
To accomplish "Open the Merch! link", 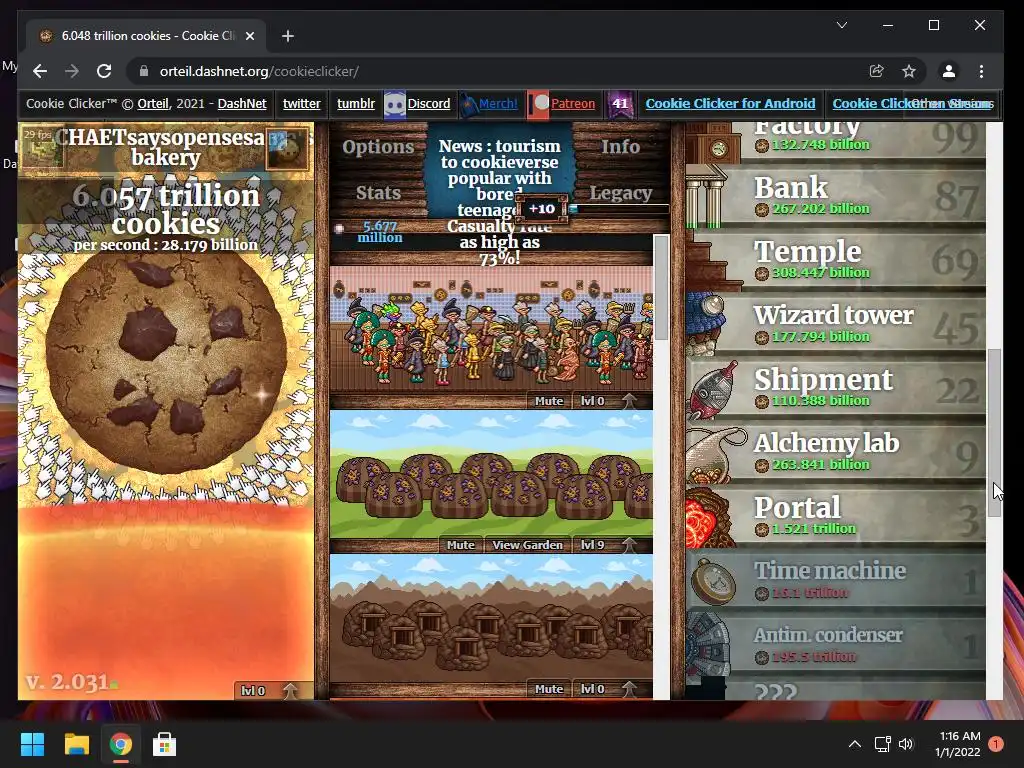I will point(498,103).
